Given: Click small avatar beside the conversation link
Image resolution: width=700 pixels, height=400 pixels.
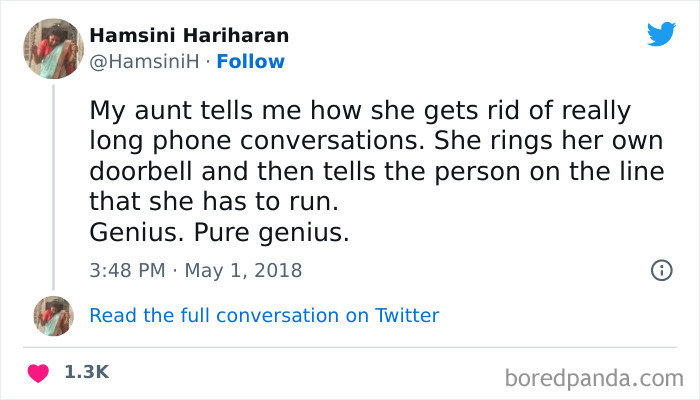Looking at the screenshot, I should pos(53,316).
